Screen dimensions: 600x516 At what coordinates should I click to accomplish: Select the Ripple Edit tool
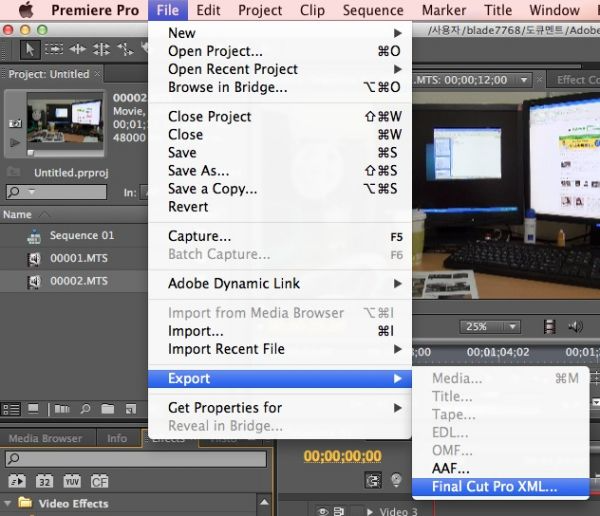point(77,49)
